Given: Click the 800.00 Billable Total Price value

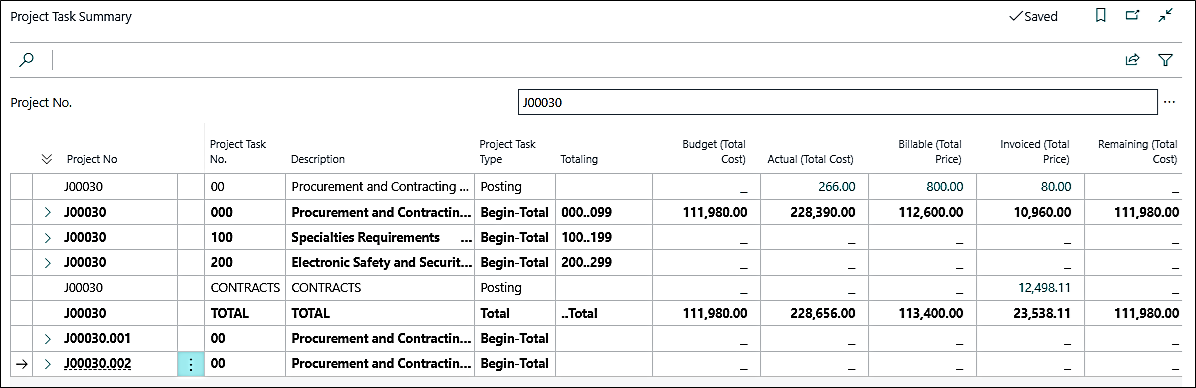Looking at the screenshot, I should coord(945,186).
